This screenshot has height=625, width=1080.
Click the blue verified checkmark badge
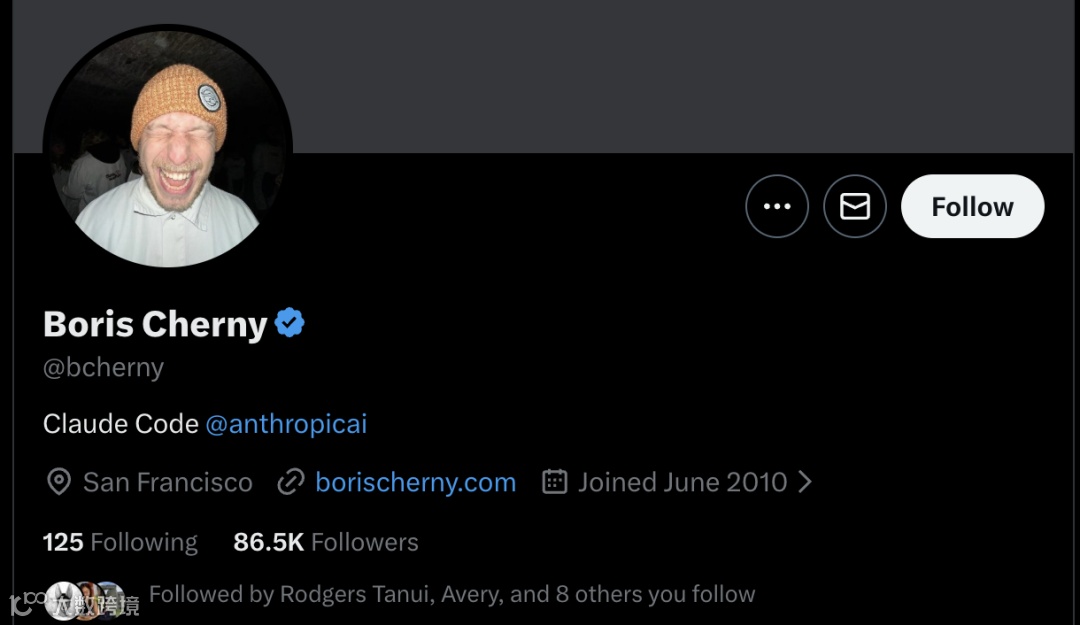(290, 323)
